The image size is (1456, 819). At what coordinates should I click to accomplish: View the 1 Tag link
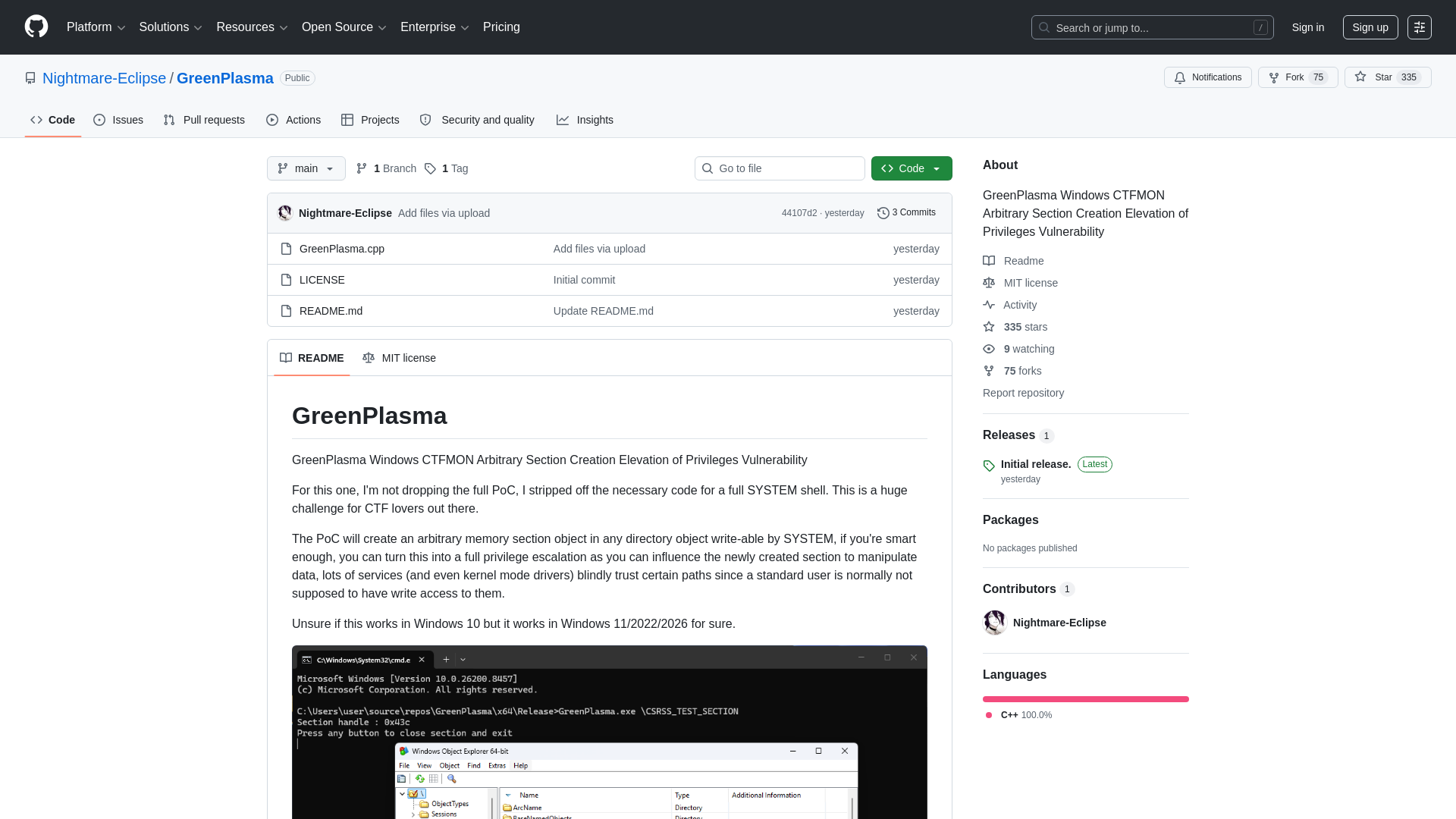(x=446, y=168)
